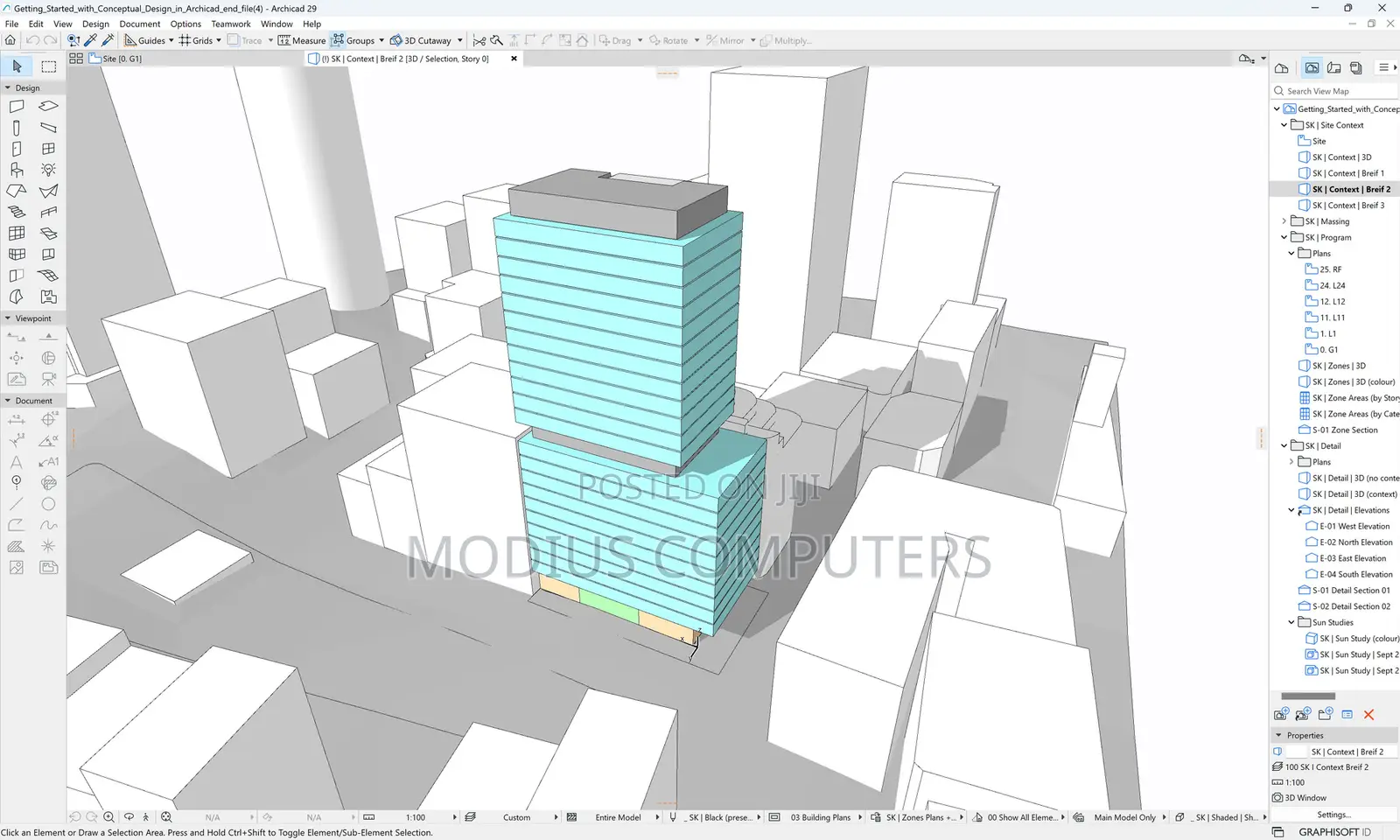The height and width of the screenshot is (840, 1400).
Task: Toggle the Measure tool
Action: [x=302, y=40]
